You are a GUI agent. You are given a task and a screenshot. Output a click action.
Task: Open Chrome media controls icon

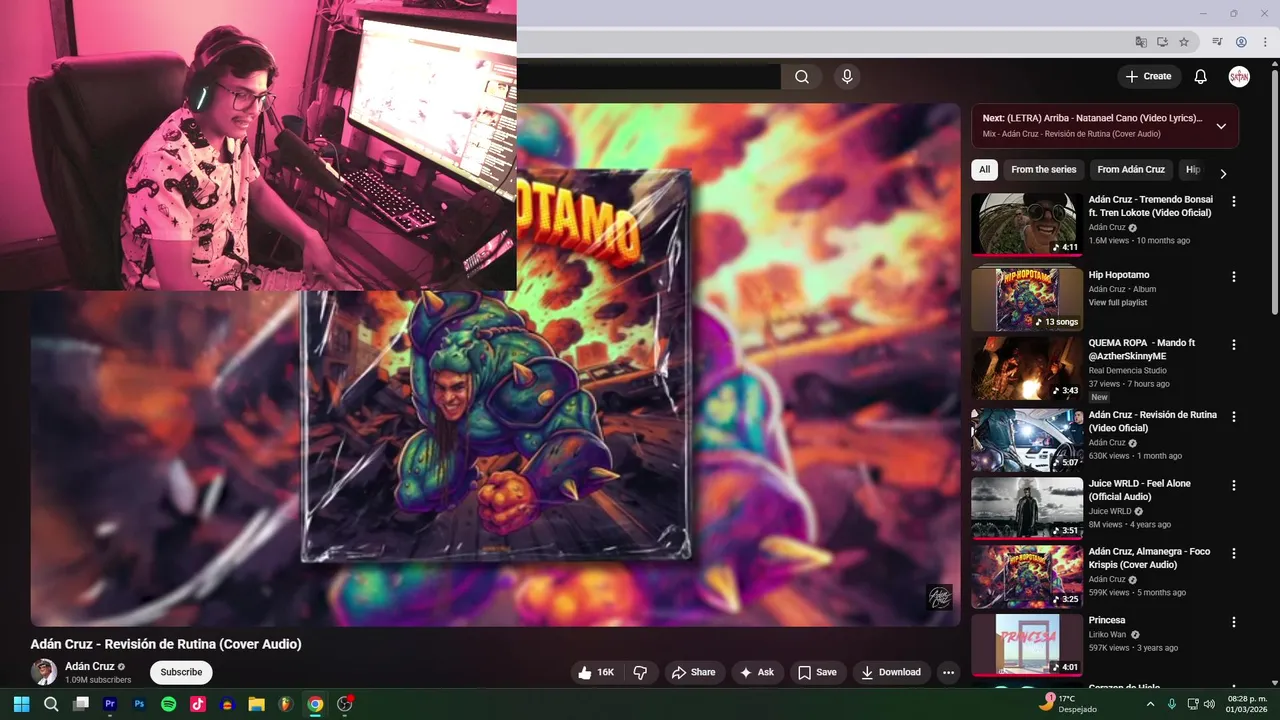point(1217,42)
